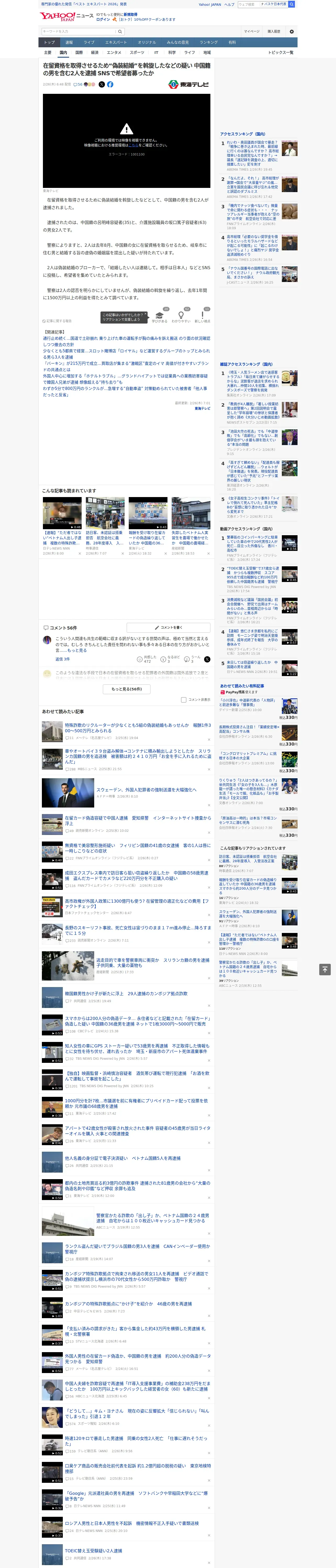The height and width of the screenshot is (1568, 336).
Task: Click コメントを書く pencil button
Action: (168, 627)
